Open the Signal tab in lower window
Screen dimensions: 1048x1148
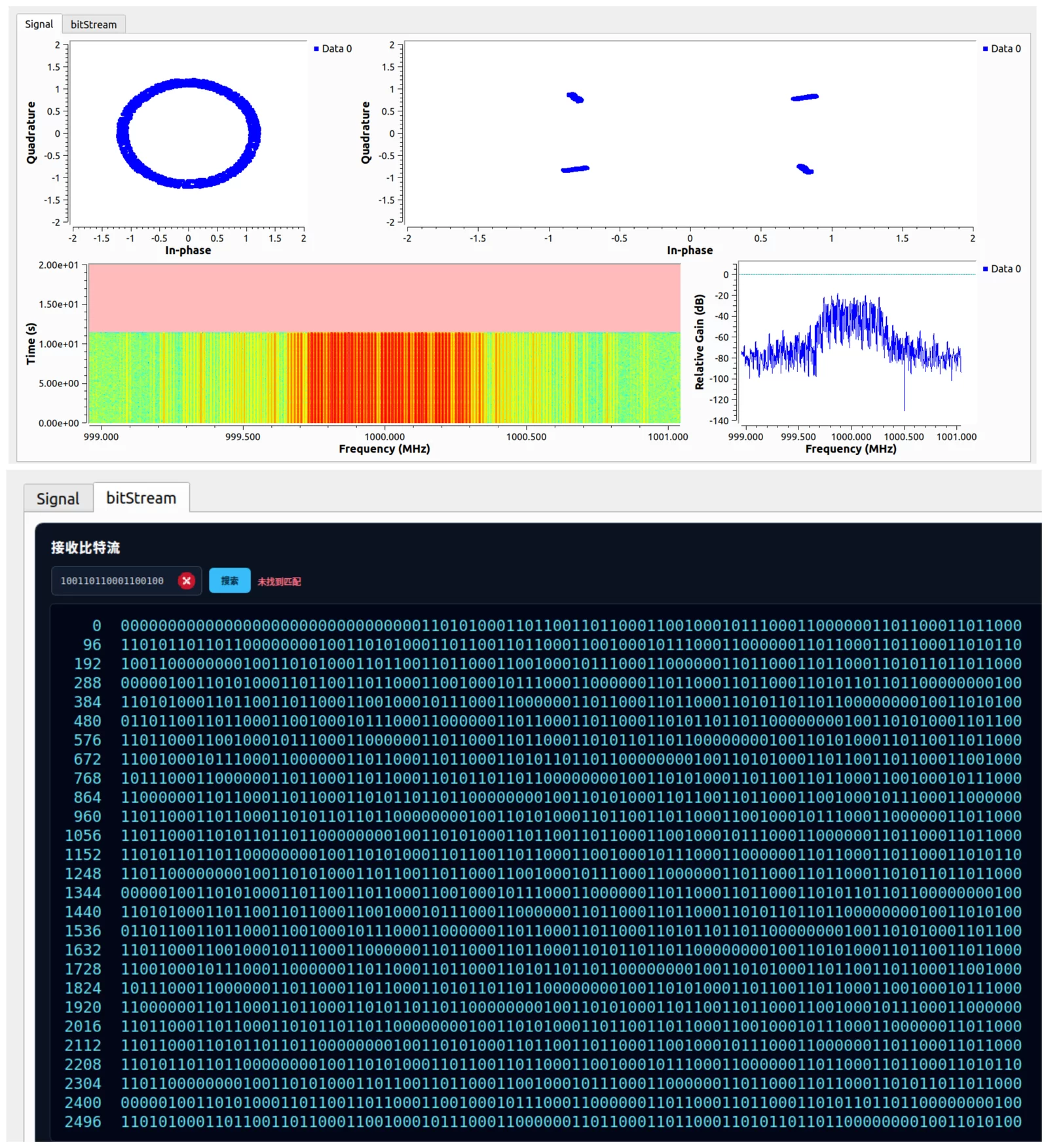58,498
